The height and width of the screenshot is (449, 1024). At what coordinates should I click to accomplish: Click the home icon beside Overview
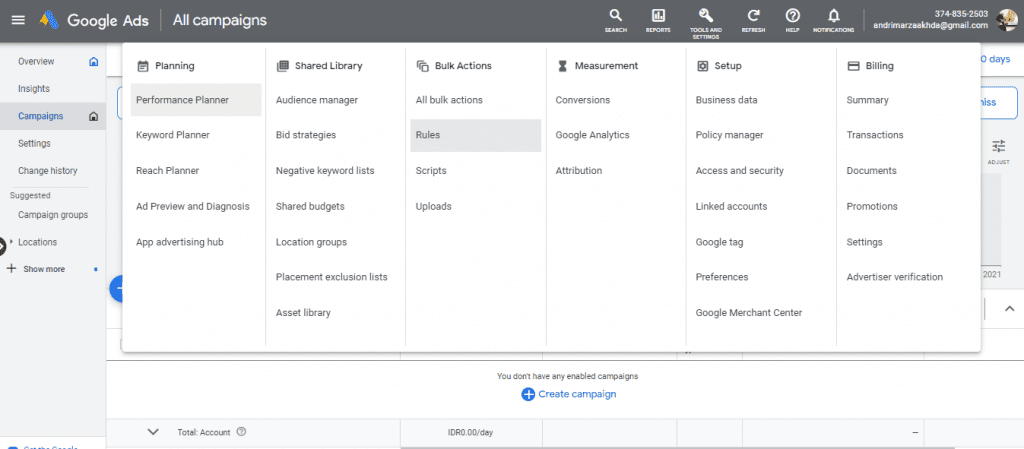93,61
